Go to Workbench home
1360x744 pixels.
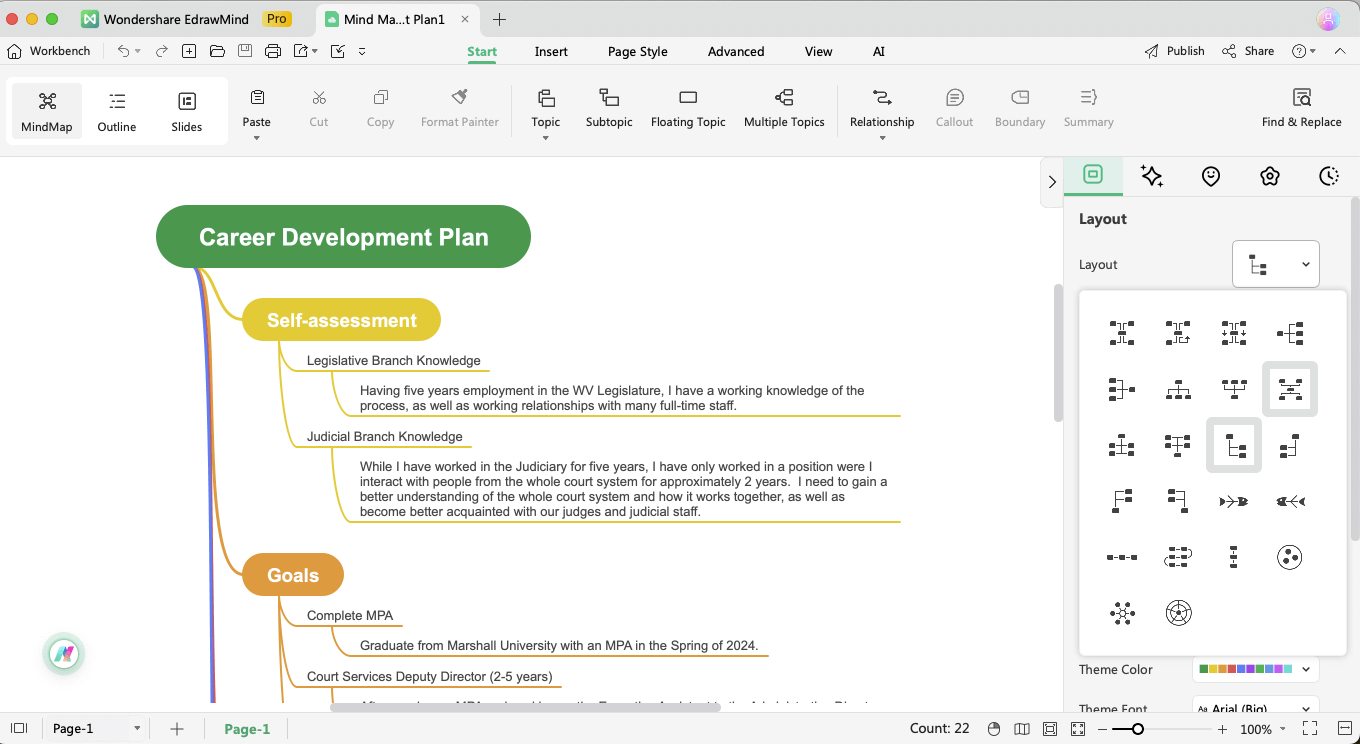pos(49,51)
